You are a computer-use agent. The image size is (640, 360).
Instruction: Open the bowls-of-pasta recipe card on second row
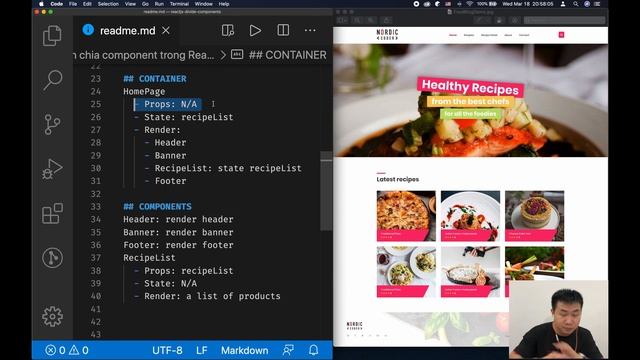(406, 271)
